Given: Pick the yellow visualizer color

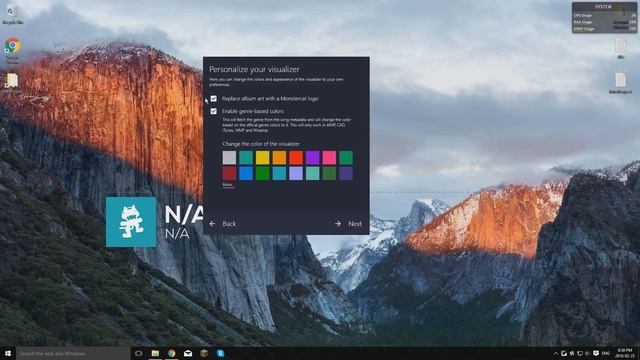Looking at the screenshot, I should click(x=262, y=158).
